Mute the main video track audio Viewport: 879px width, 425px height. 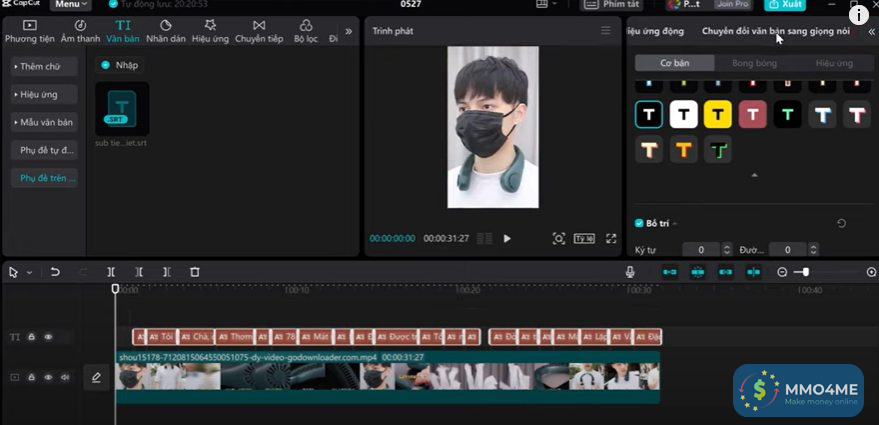[x=65, y=377]
